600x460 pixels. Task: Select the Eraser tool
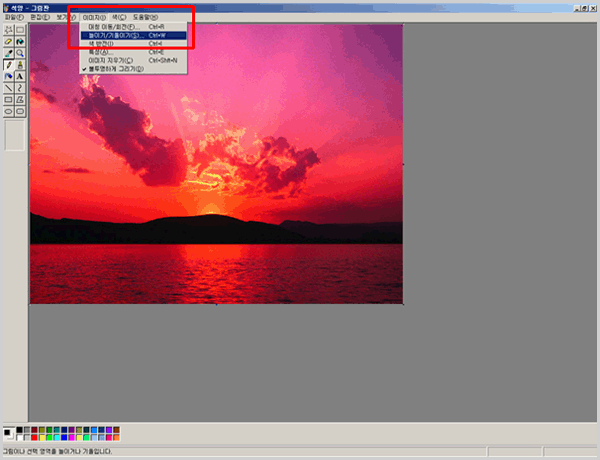pyautogui.click(x=9, y=41)
